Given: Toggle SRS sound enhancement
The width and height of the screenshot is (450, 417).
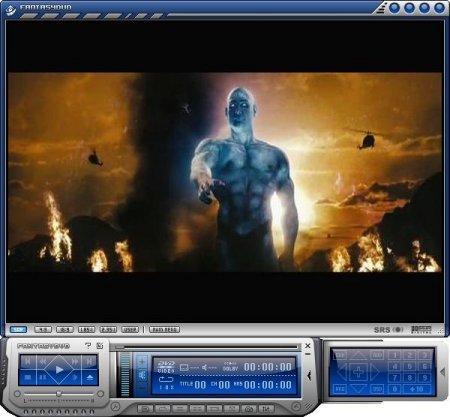Looking at the screenshot, I should point(388,330).
